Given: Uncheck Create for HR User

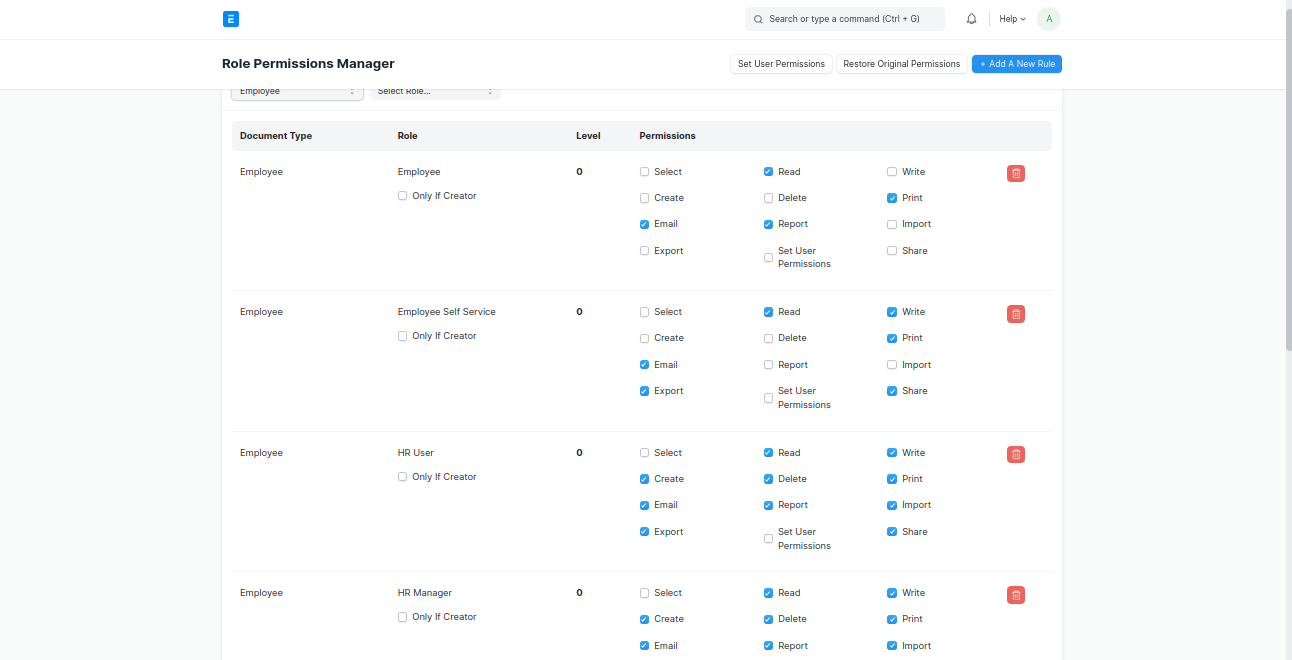Looking at the screenshot, I should [x=644, y=479].
